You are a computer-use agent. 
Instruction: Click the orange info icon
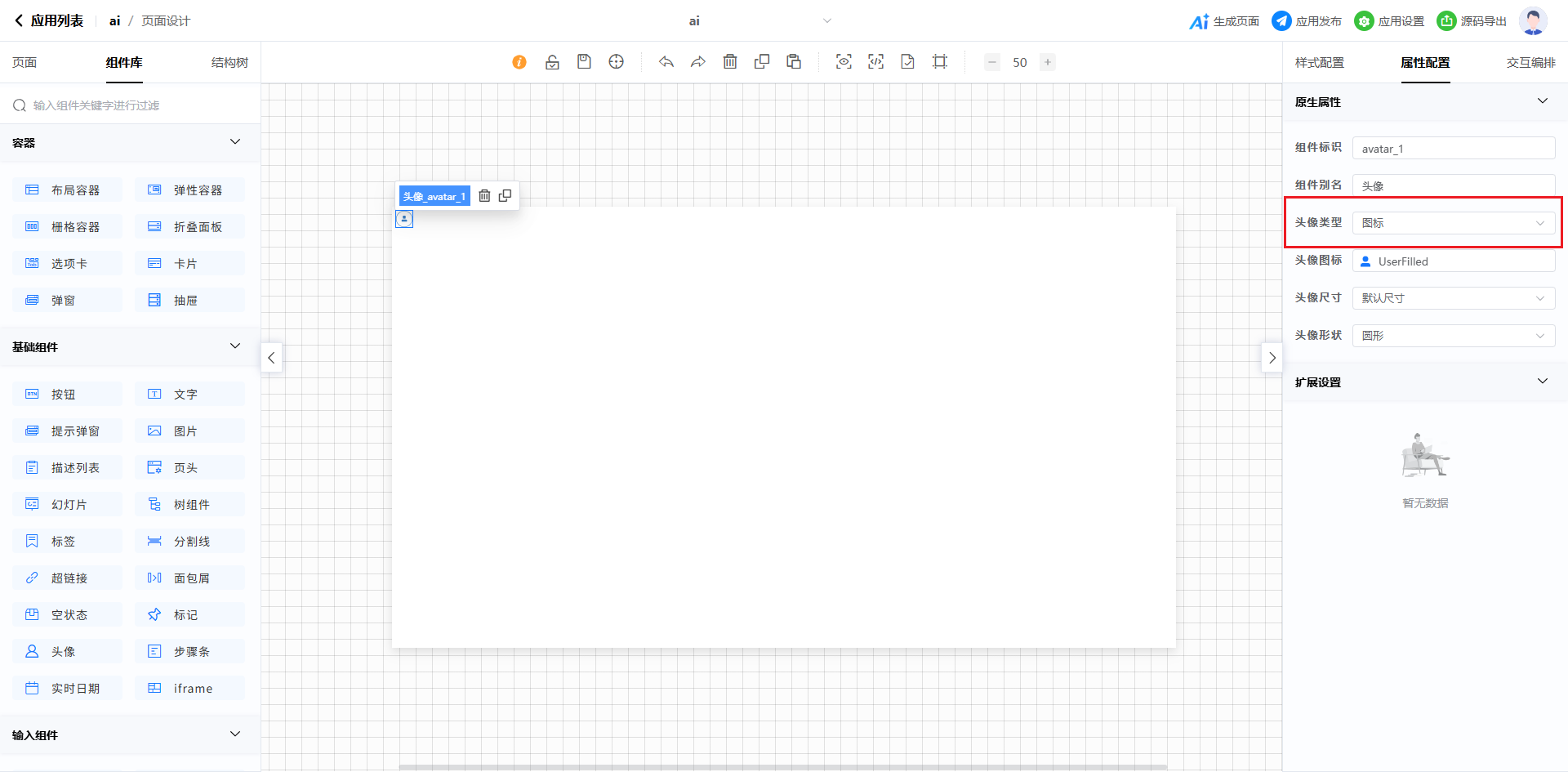tap(519, 62)
